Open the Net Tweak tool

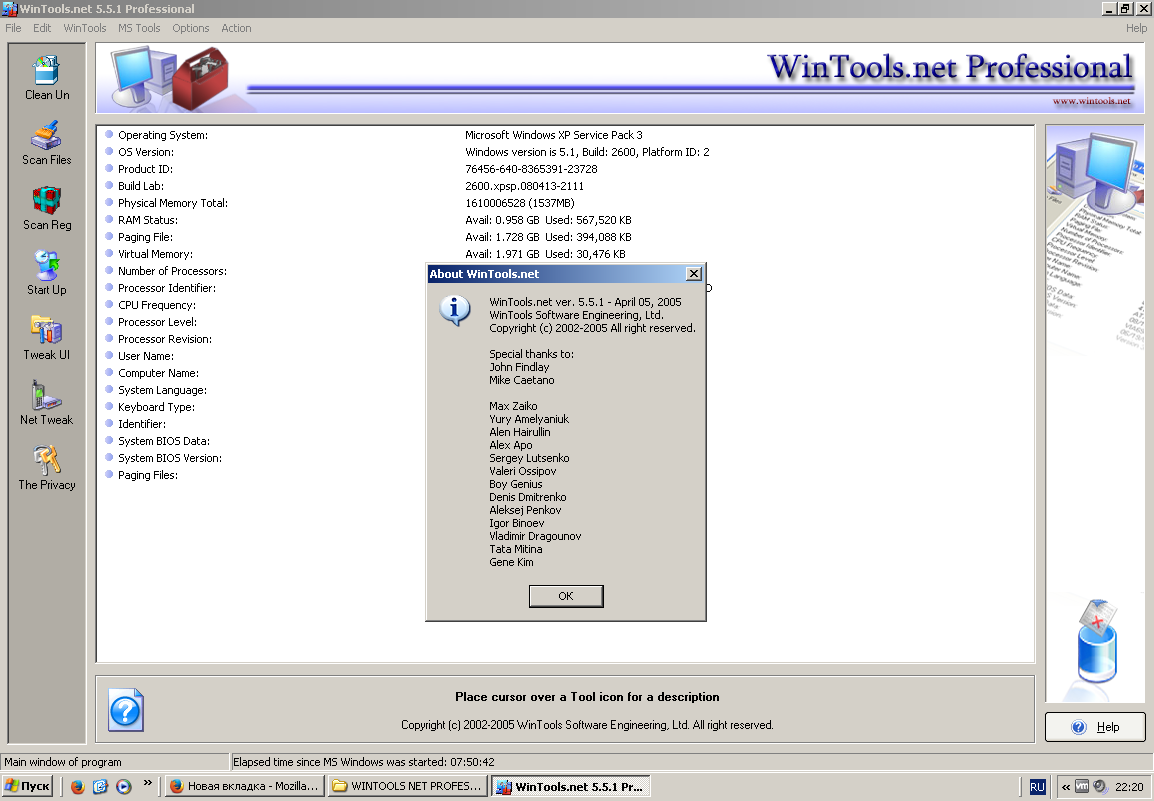pyautogui.click(x=47, y=402)
